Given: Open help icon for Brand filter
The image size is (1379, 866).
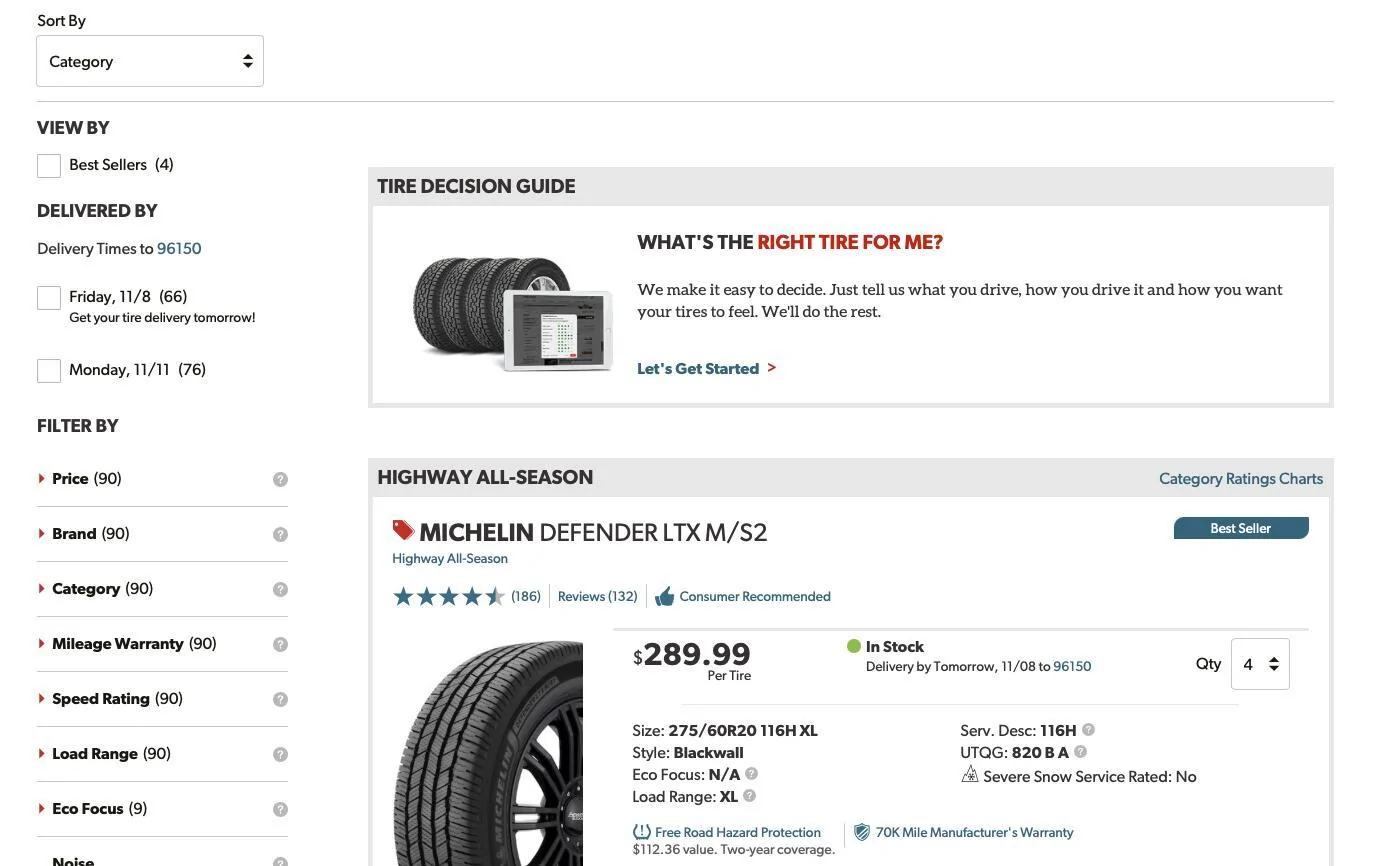Looking at the screenshot, I should click(x=280, y=535).
